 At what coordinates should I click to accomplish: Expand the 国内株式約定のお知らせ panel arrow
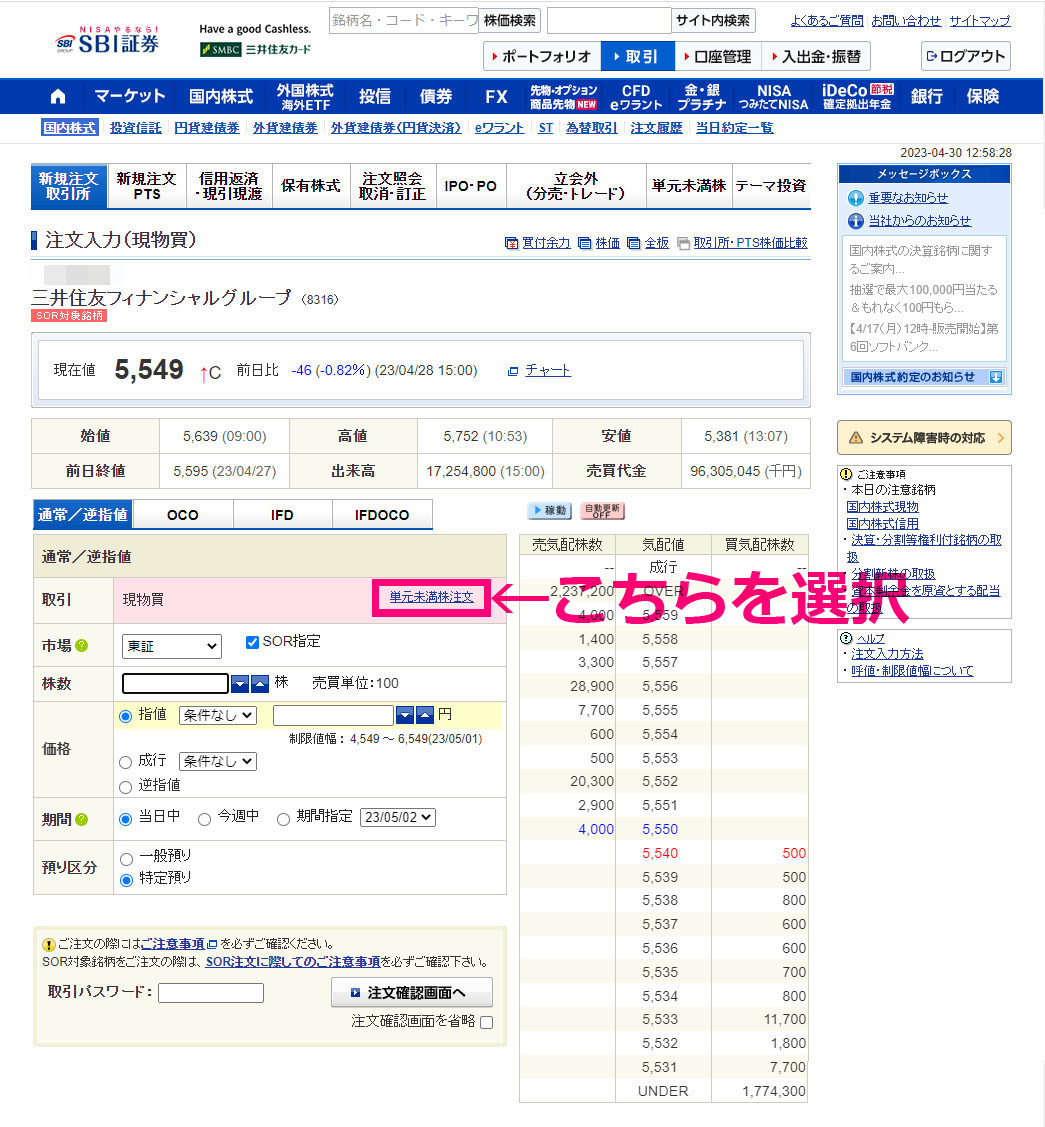click(x=995, y=377)
